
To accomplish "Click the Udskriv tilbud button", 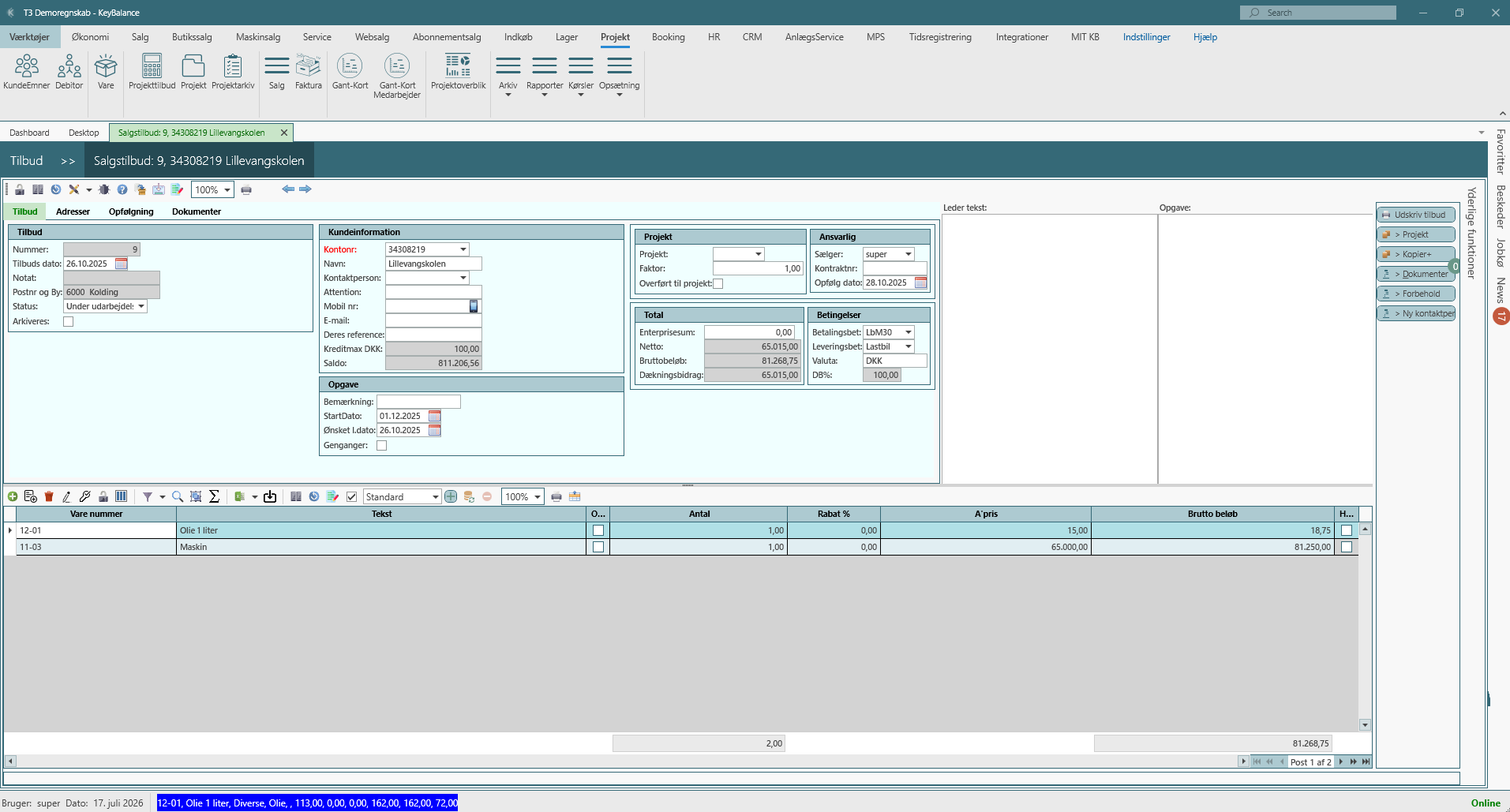I will coord(1415,215).
